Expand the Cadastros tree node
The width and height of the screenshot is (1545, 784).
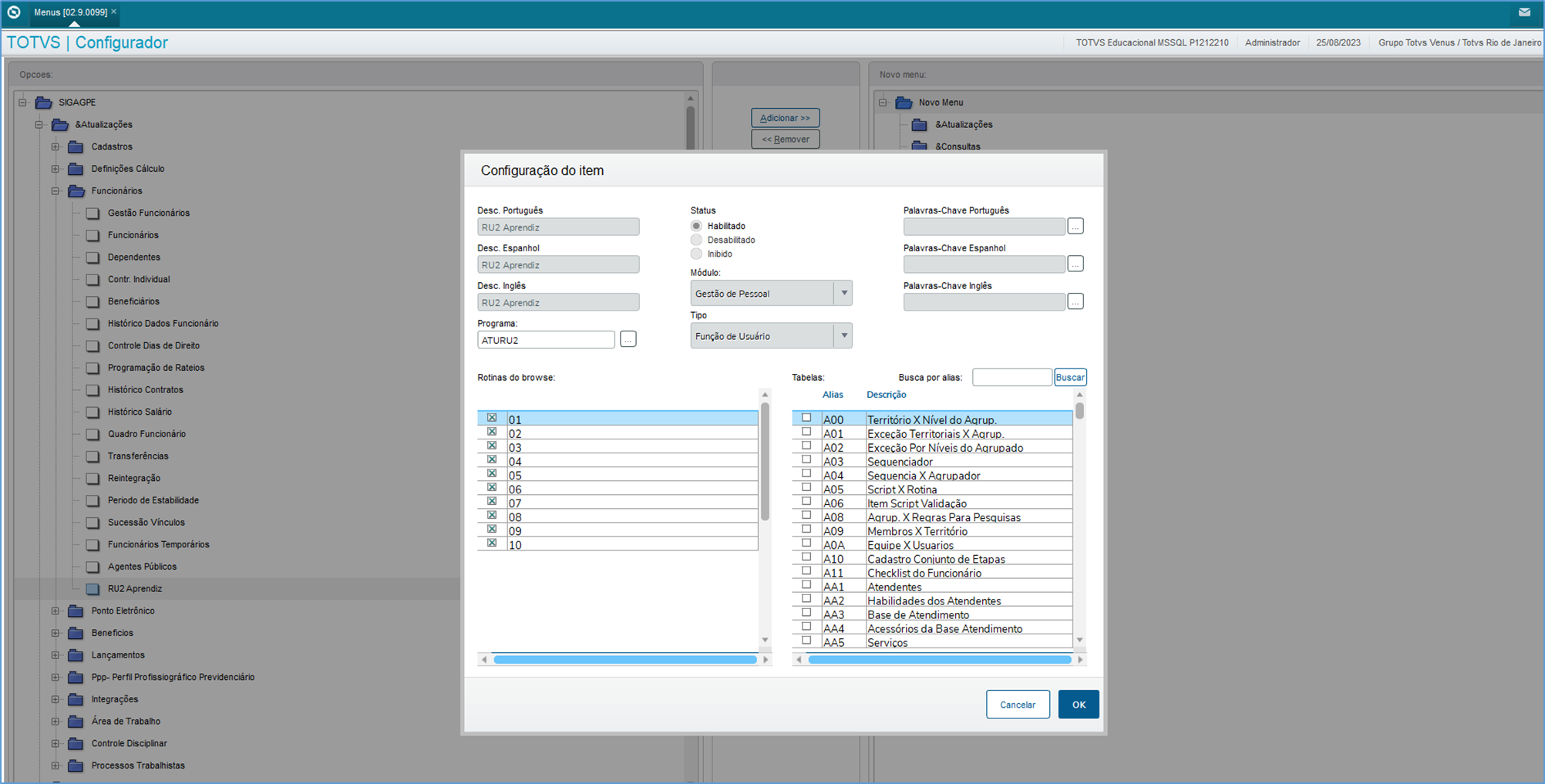[x=55, y=146]
